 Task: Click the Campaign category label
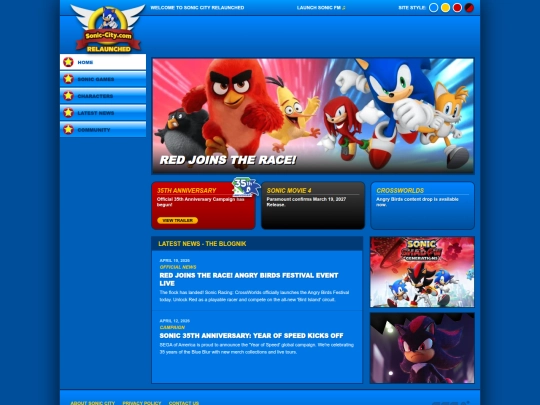click(x=172, y=327)
